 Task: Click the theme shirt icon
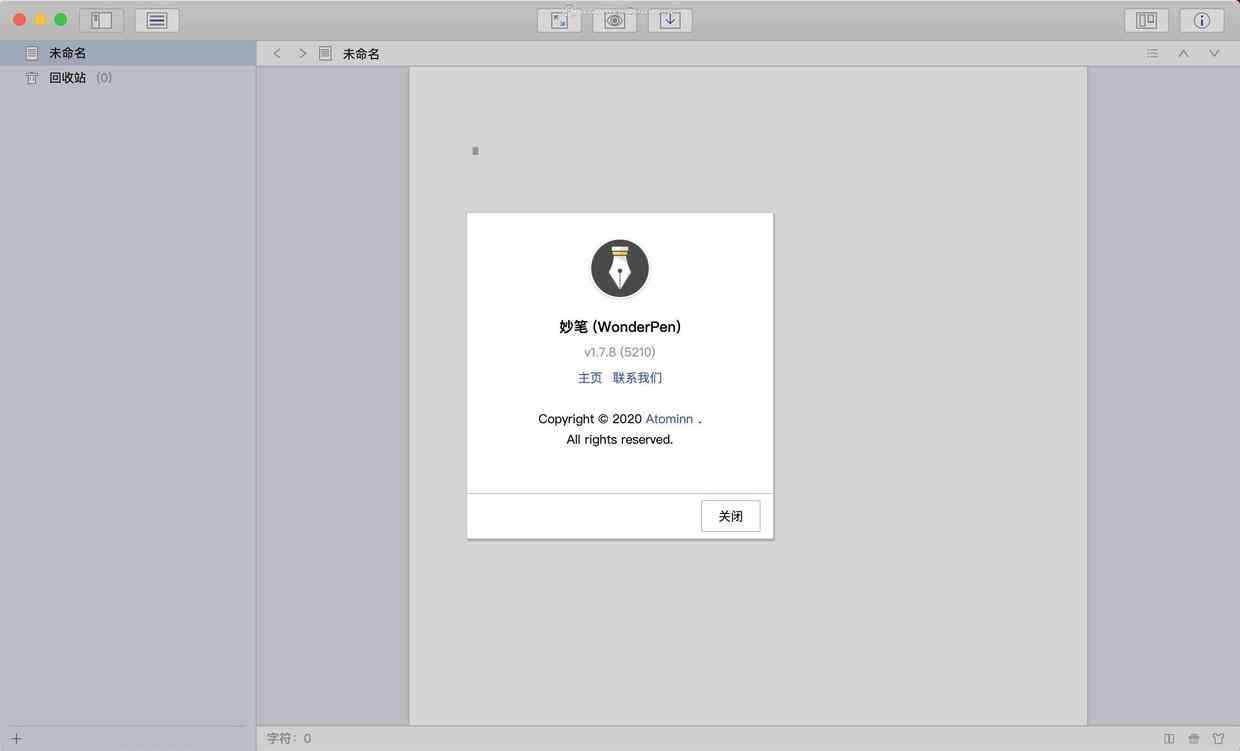click(1218, 739)
